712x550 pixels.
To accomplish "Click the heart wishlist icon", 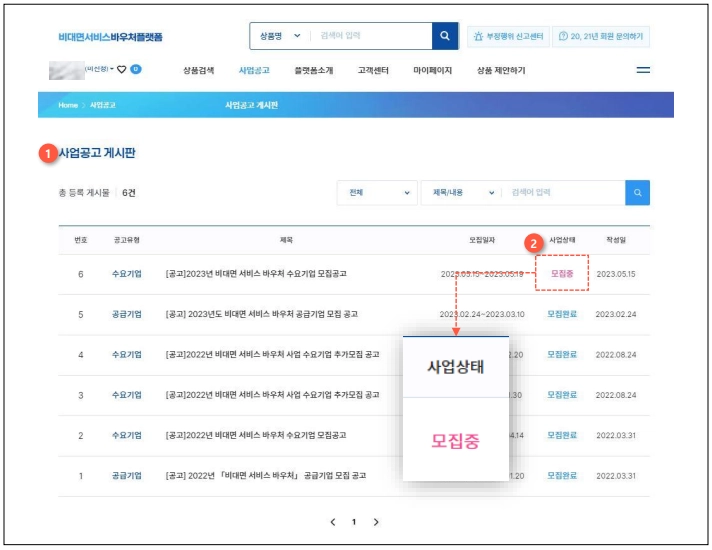I will coord(121,69).
